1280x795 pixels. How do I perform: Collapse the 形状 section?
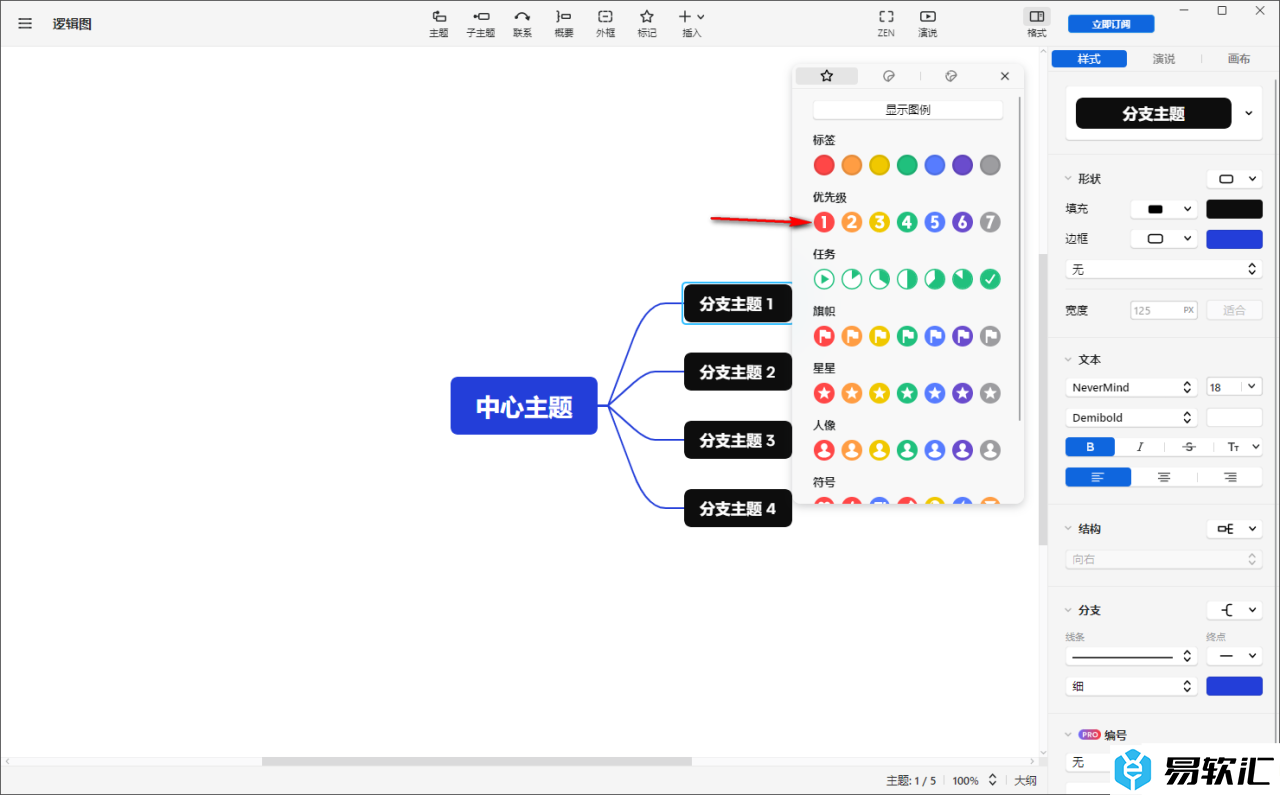tap(1068, 179)
